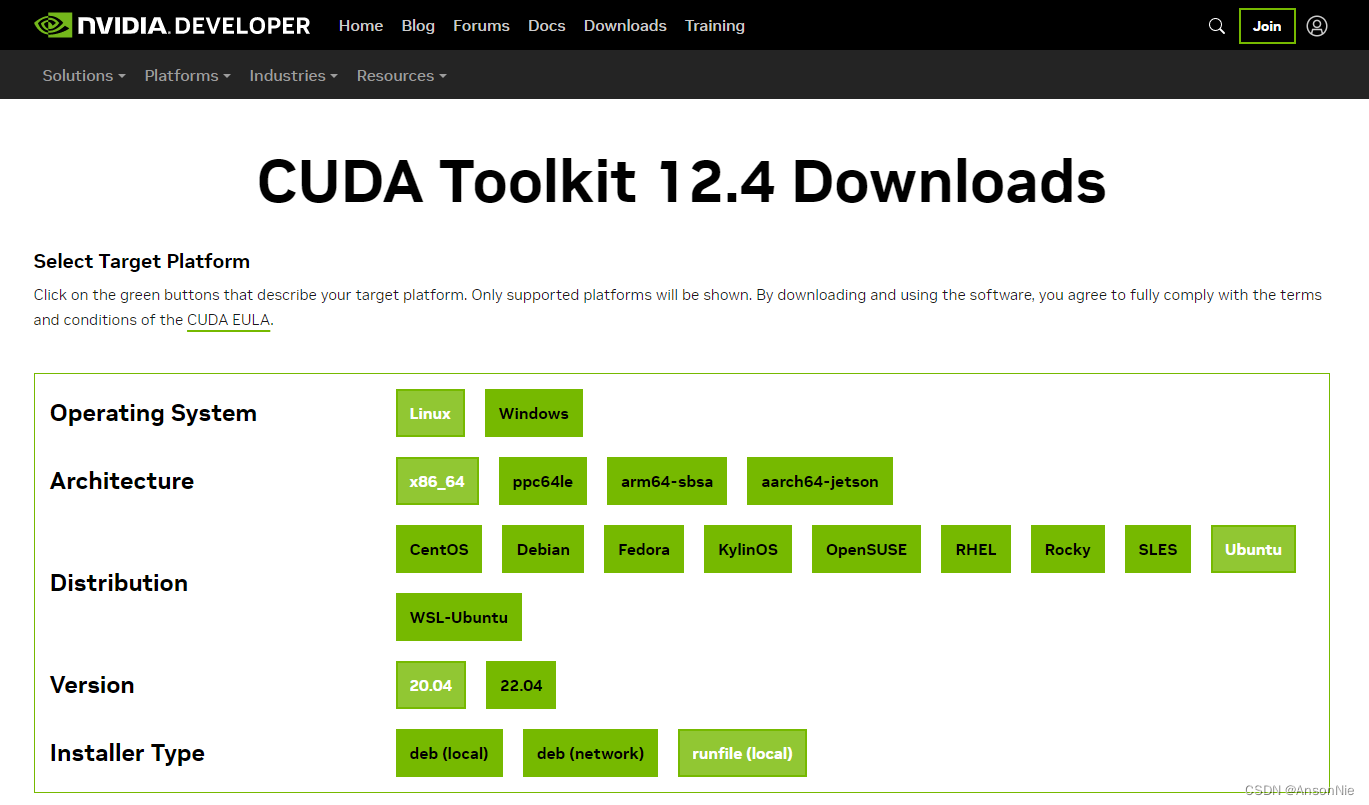This screenshot has height=805, width=1369.
Task: Open the Docs menu item
Action: pos(547,26)
